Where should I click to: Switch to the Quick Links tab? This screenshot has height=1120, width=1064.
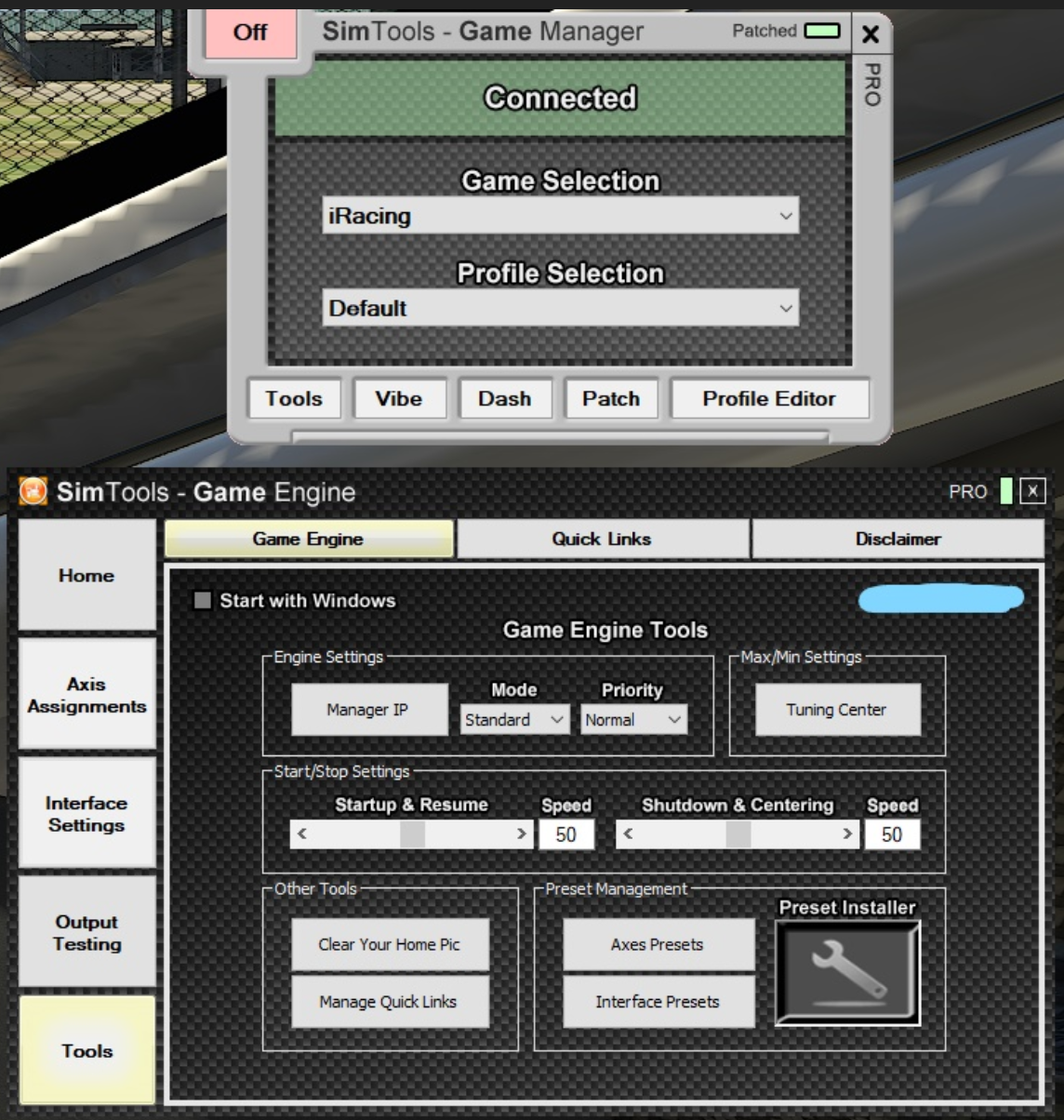tap(602, 539)
